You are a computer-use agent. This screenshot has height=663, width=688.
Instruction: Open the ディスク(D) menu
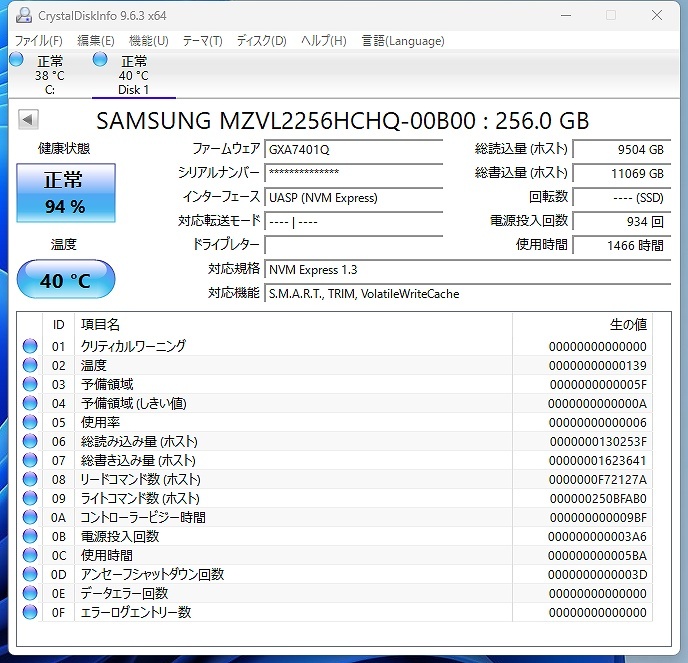(x=262, y=41)
